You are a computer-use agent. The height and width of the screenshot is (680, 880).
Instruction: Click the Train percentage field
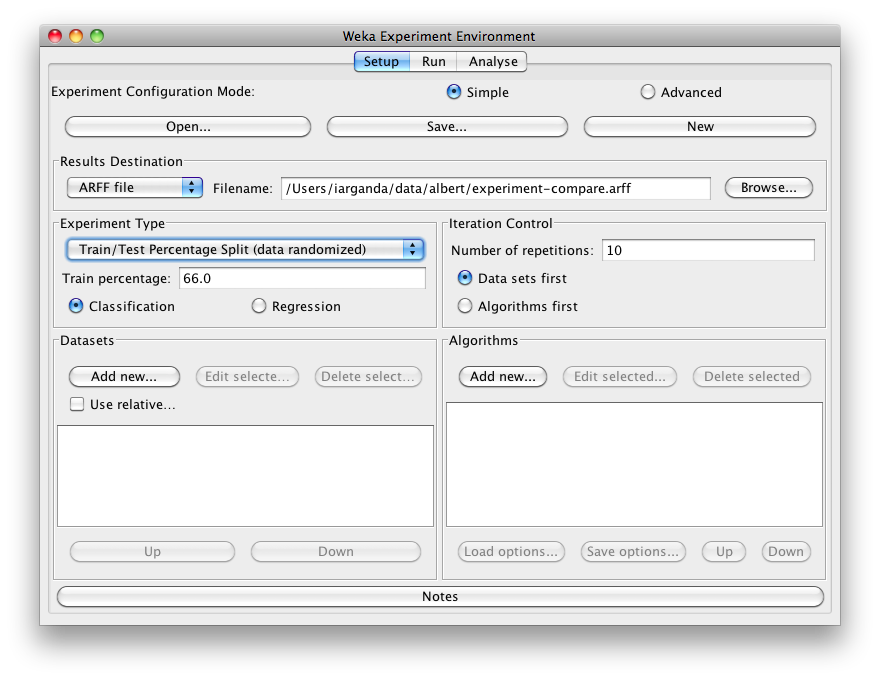(302, 278)
